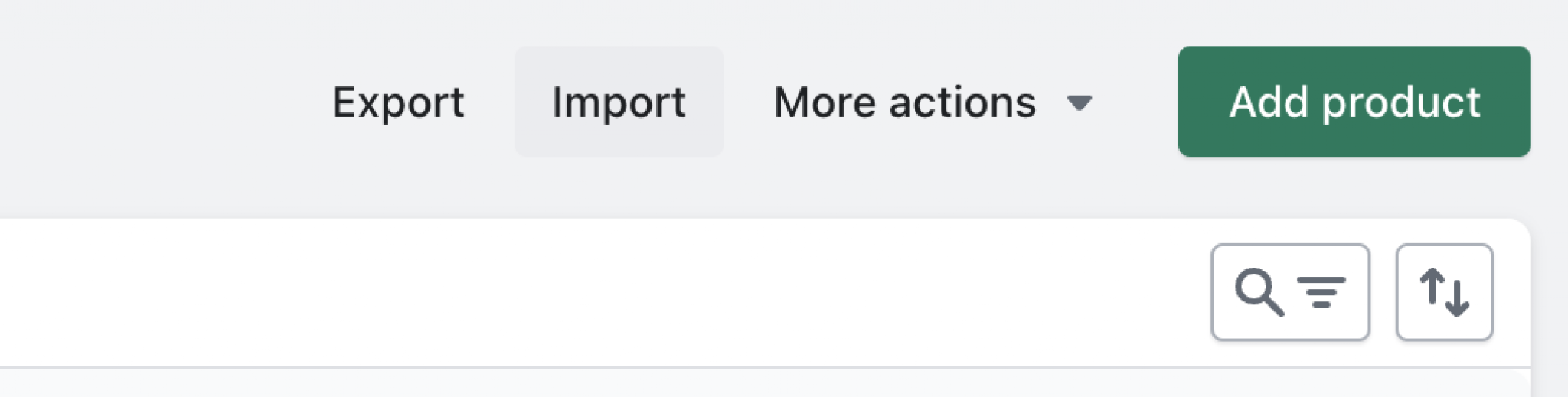Toggle the search and filter bar

click(x=1290, y=292)
